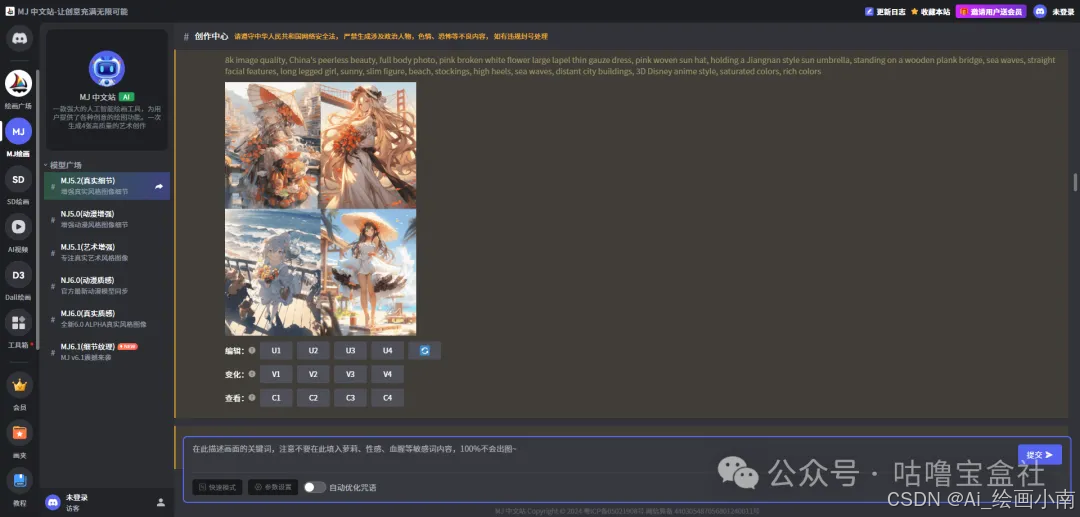The width and height of the screenshot is (1080, 517).
Task: Click the user profile icon beside 未登录
Action: pos(160,503)
